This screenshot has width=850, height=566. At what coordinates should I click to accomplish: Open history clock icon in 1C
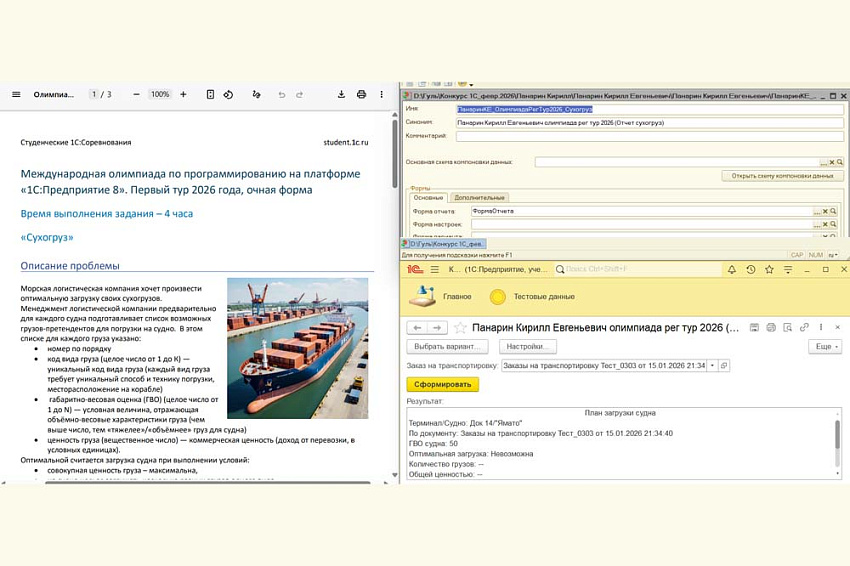coord(750,269)
